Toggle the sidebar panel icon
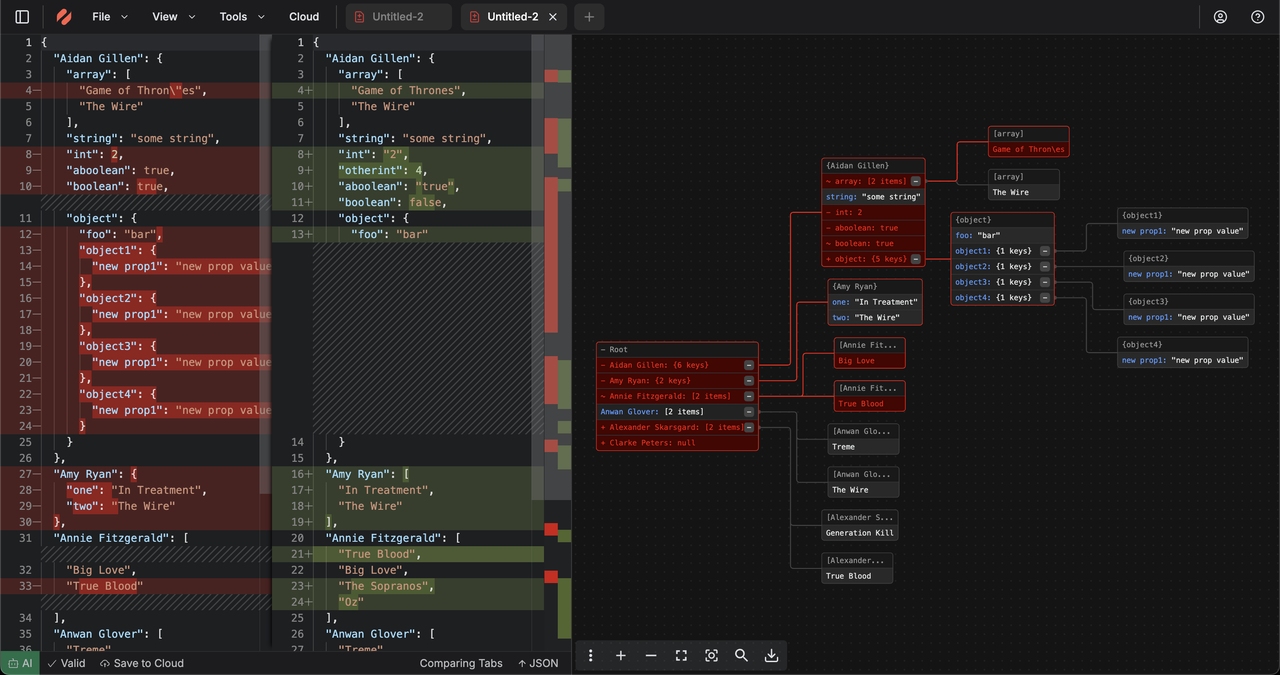 pos(22,17)
